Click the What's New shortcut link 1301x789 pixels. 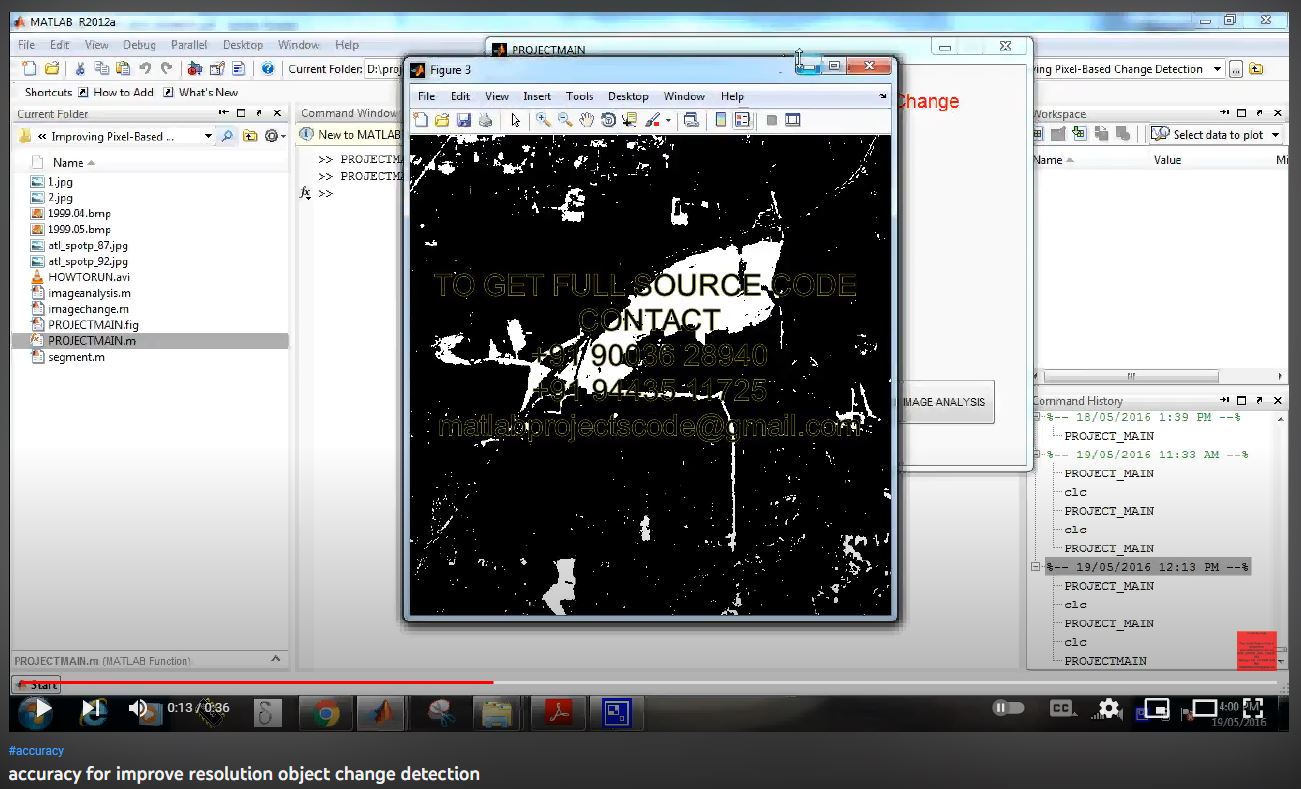click(x=200, y=92)
